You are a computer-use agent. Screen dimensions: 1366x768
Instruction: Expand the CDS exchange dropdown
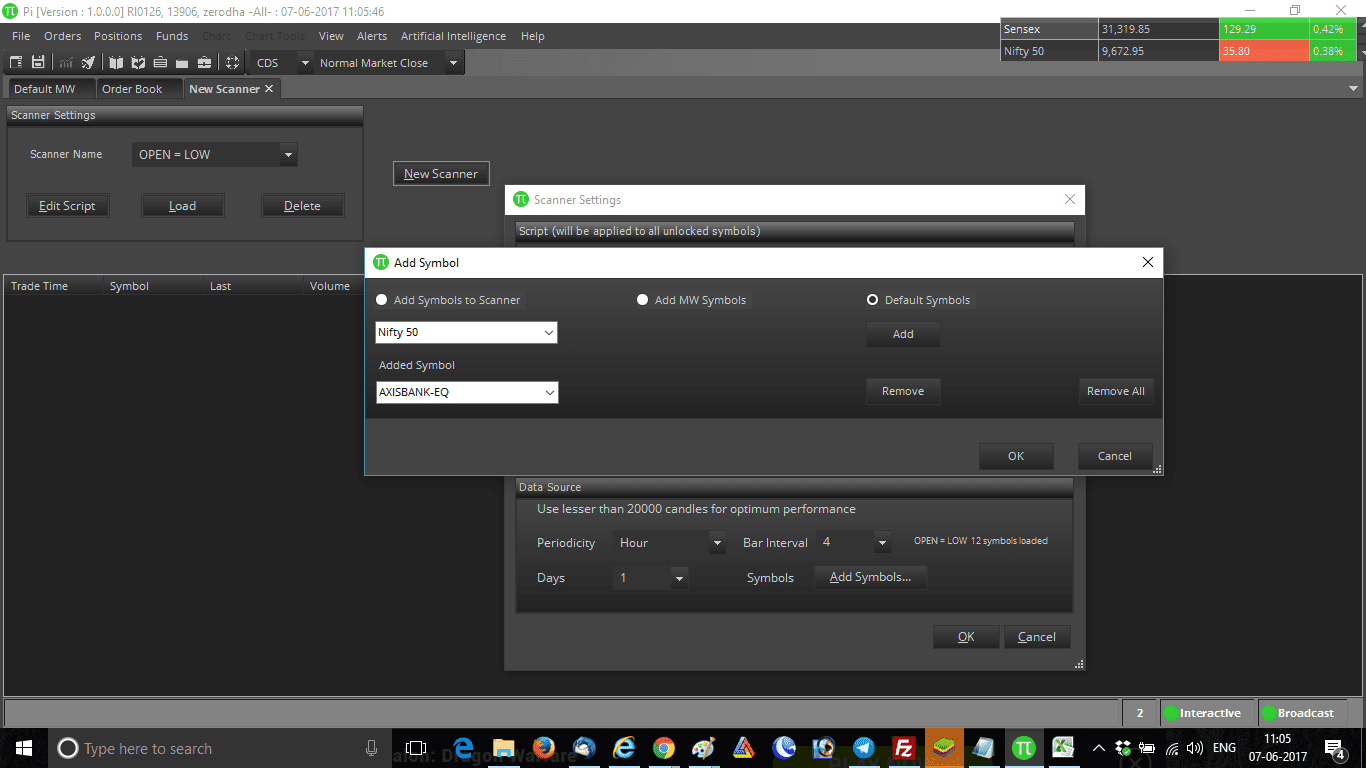(x=305, y=63)
